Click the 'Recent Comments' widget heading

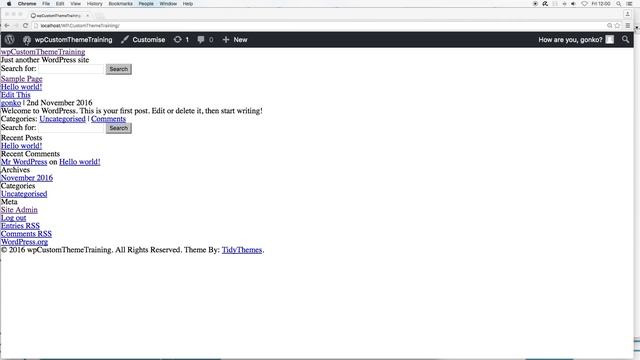(x=30, y=154)
